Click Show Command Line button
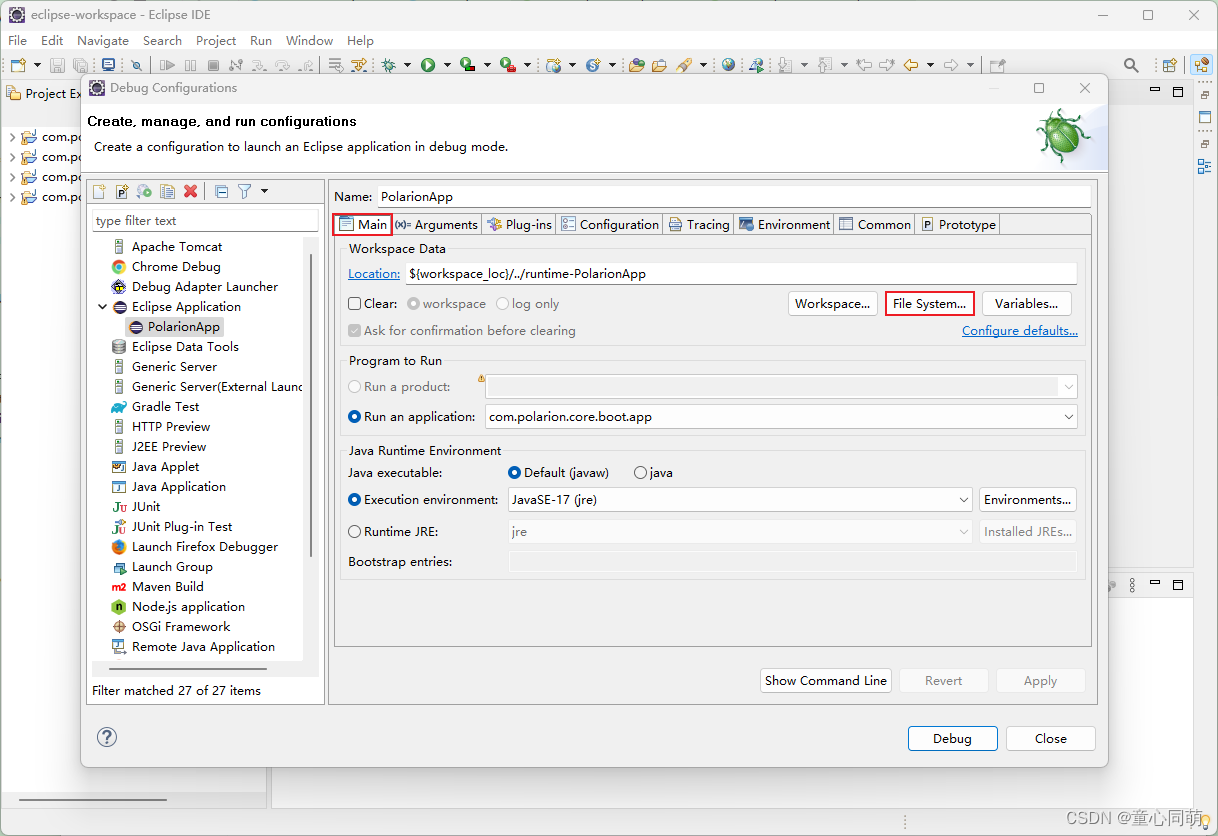1218x836 pixels. click(826, 680)
